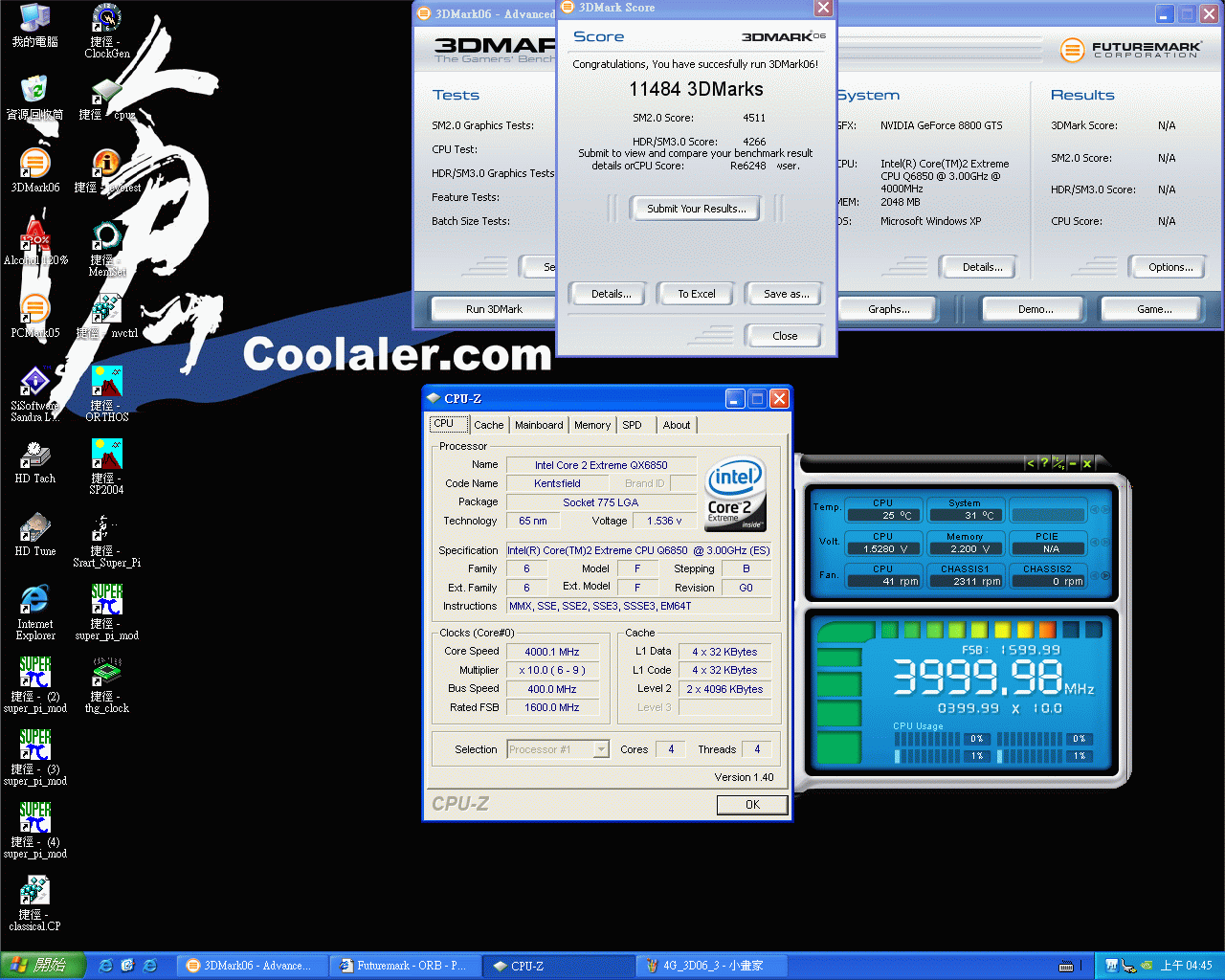
Task: Open the language bar keyboard icon
Action: tap(1066, 966)
